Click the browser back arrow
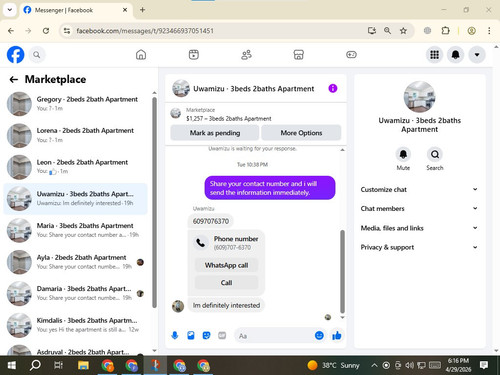 tap(11, 31)
